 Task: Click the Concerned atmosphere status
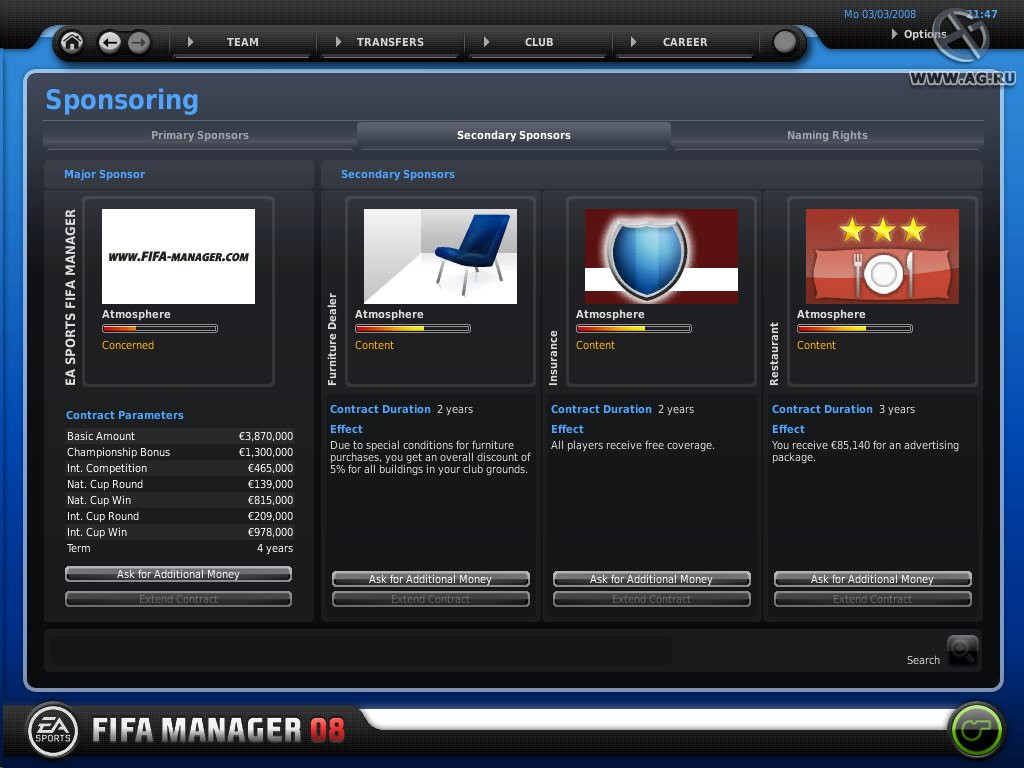click(x=128, y=345)
